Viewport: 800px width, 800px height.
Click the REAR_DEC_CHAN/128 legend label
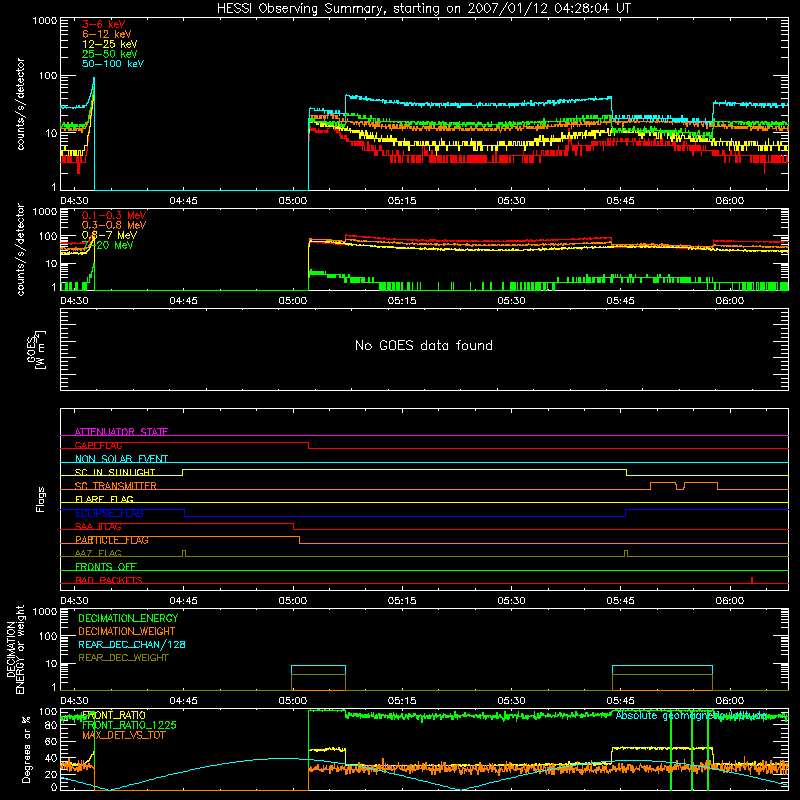[x=132, y=644]
